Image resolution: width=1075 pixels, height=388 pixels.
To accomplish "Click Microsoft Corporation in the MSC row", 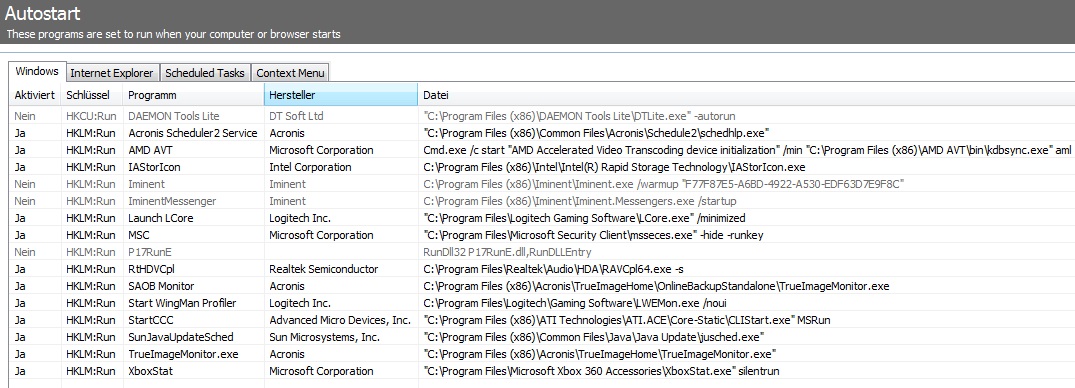I will coord(321,235).
